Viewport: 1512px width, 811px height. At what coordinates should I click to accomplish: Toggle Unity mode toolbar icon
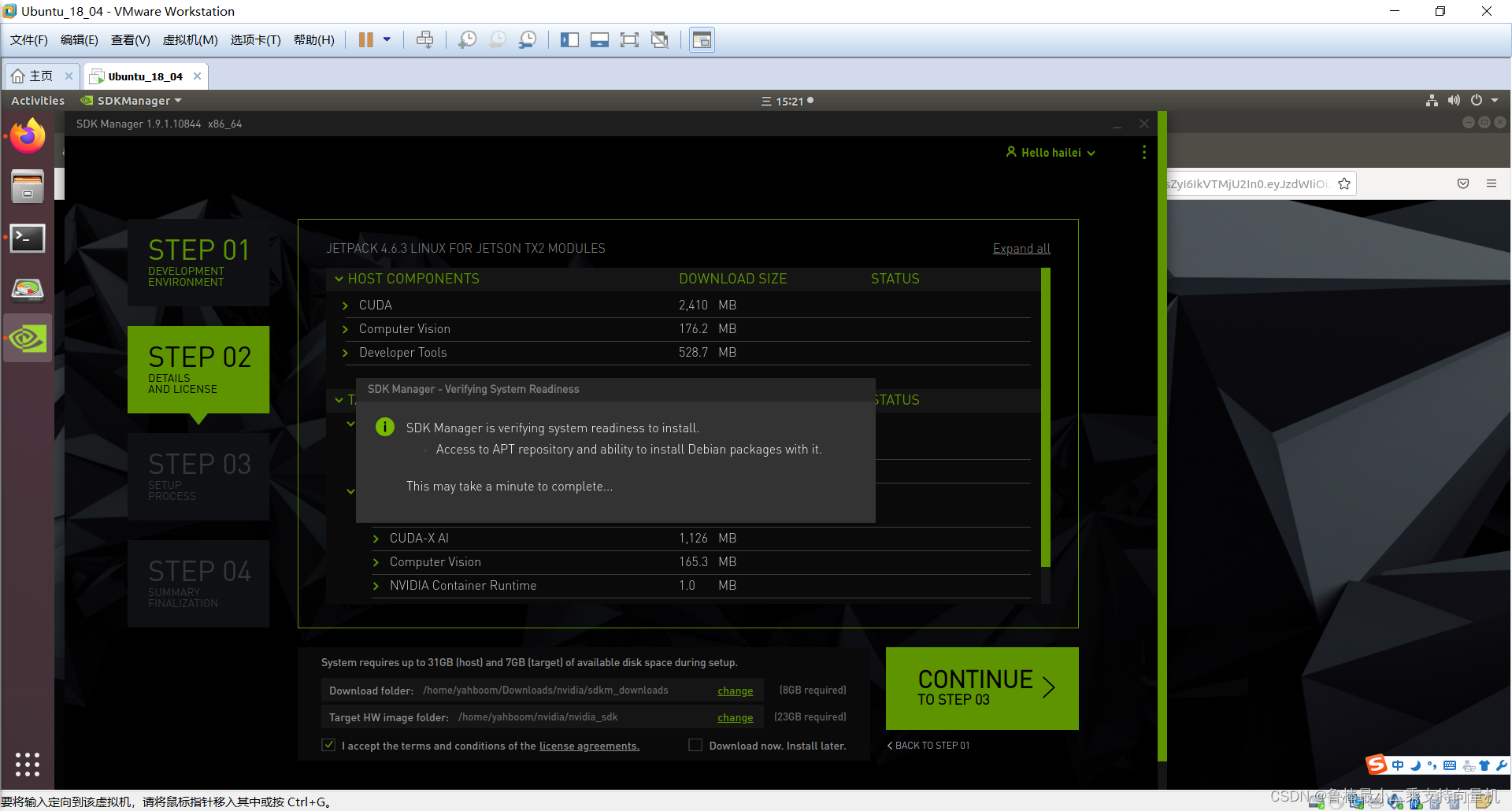[660, 40]
